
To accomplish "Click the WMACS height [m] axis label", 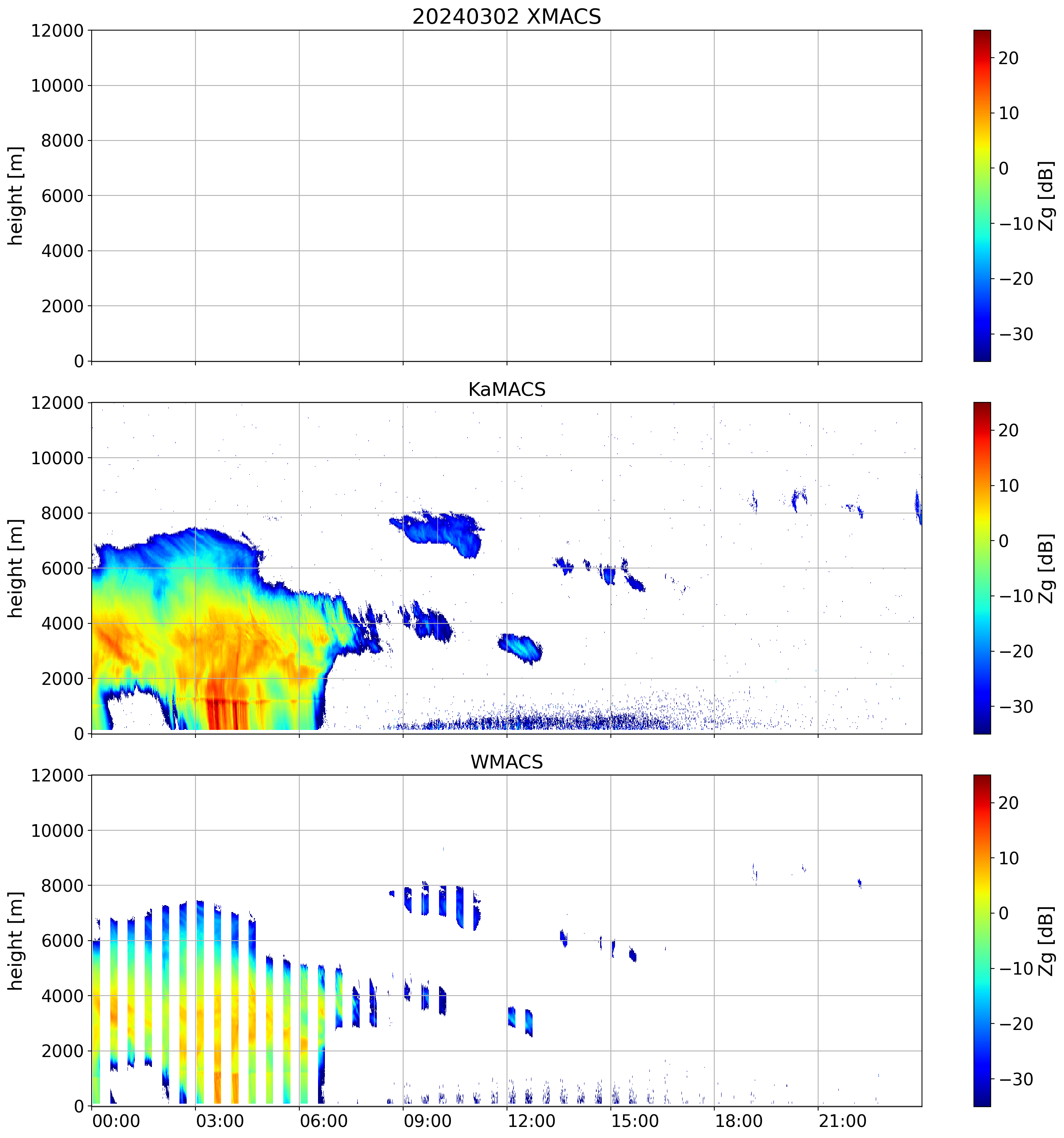I will click(x=15, y=941).
